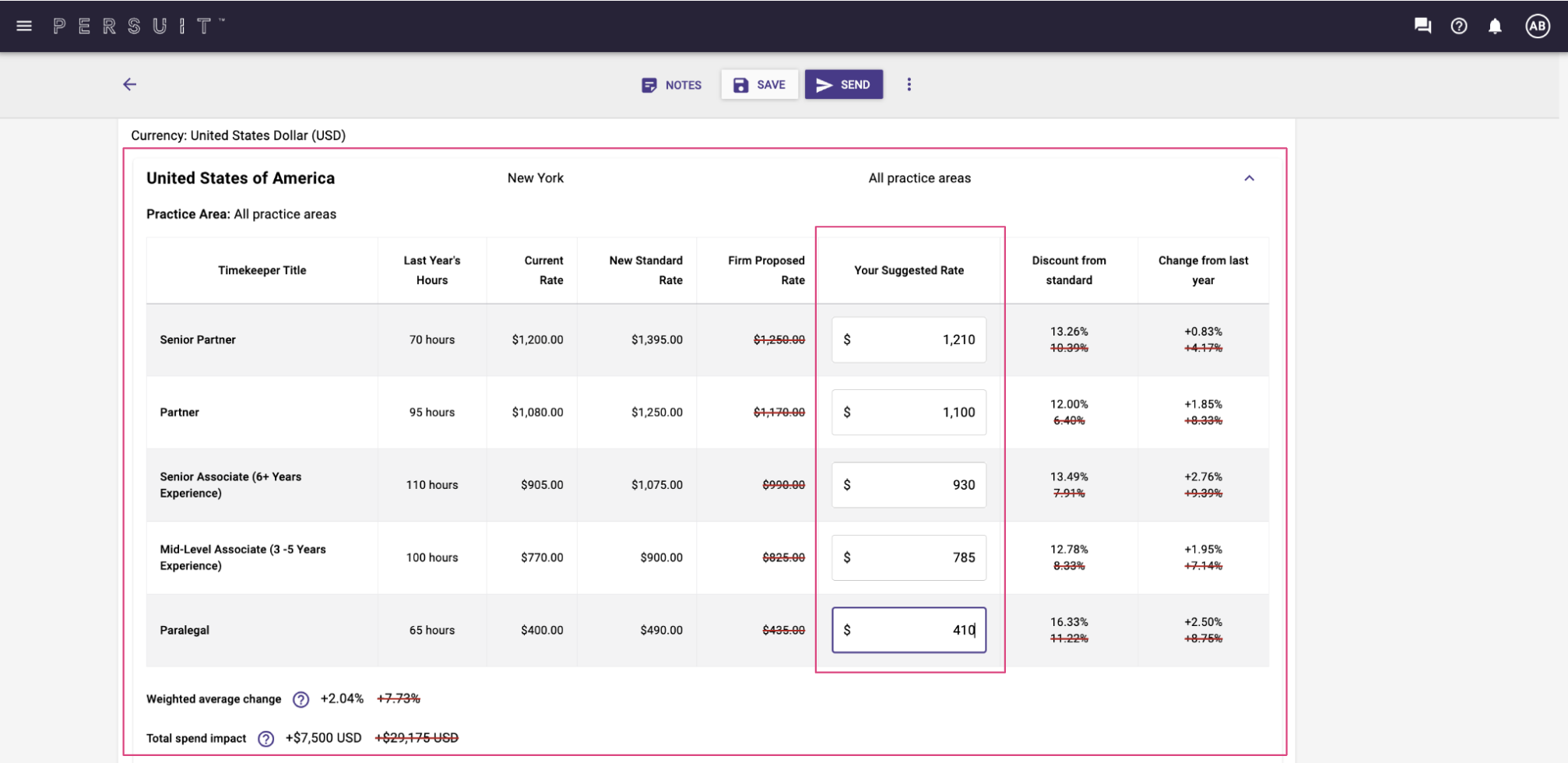1568x763 pixels.
Task: Show help for Weighted average change
Action: tap(301, 699)
